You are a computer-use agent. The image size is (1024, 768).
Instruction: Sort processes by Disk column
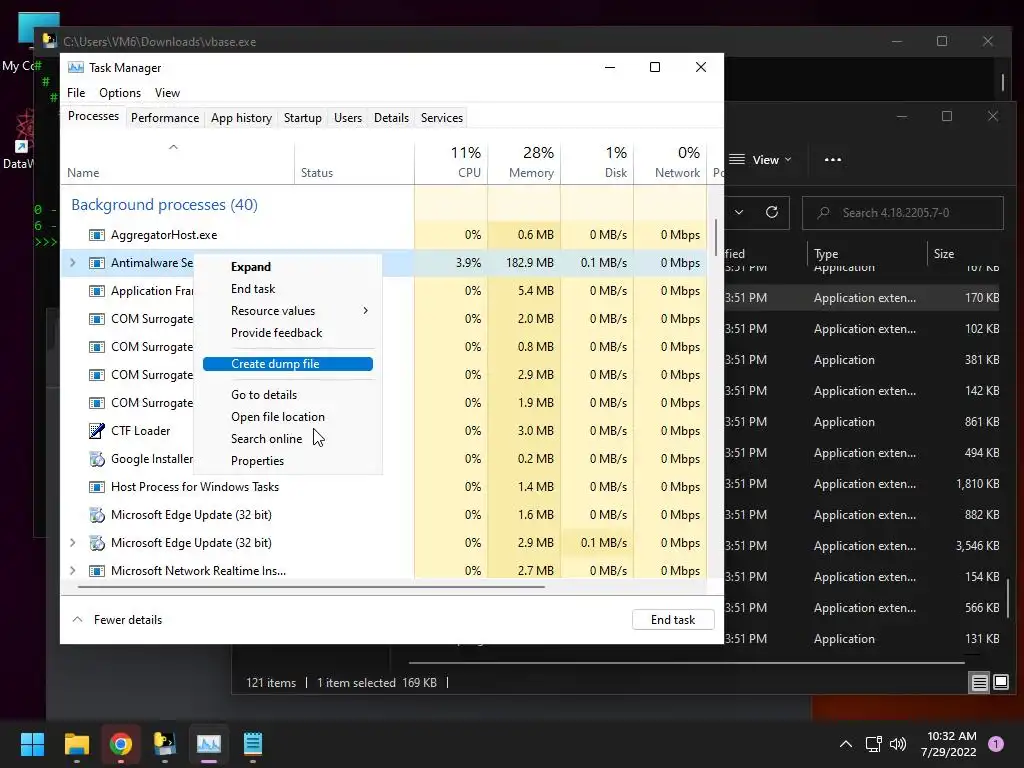[x=598, y=162]
